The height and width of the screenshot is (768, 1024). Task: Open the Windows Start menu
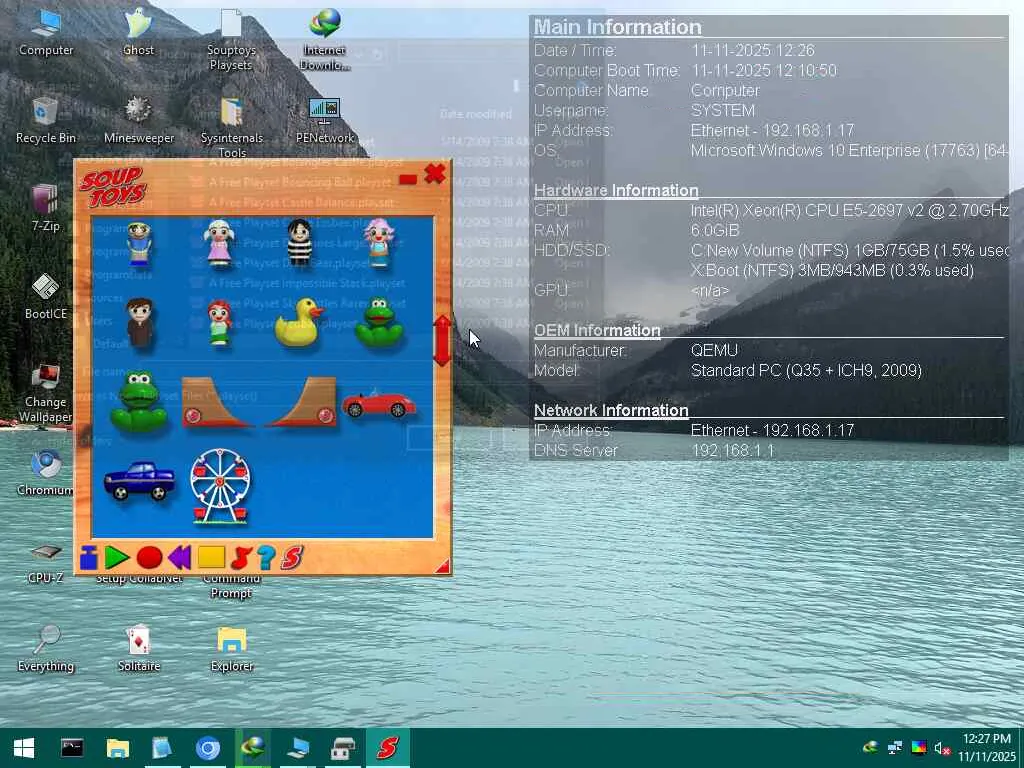[24, 748]
